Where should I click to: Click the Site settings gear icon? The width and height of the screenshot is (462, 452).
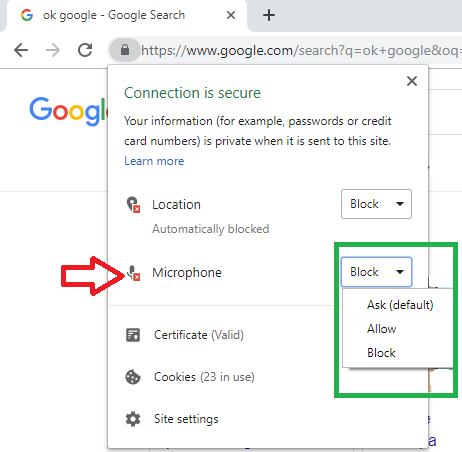(133, 419)
